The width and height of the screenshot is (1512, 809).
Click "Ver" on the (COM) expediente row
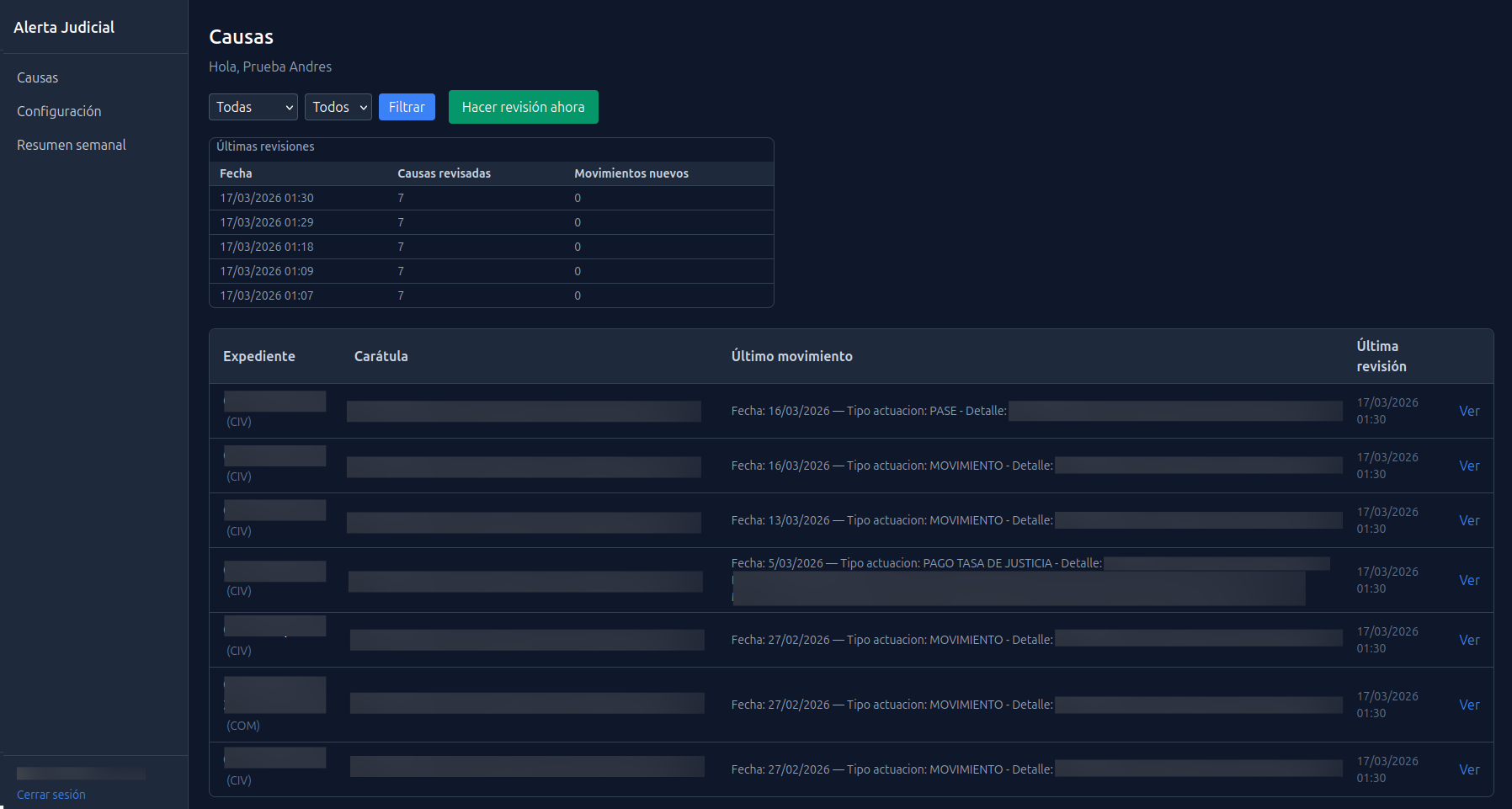tap(1469, 705)
